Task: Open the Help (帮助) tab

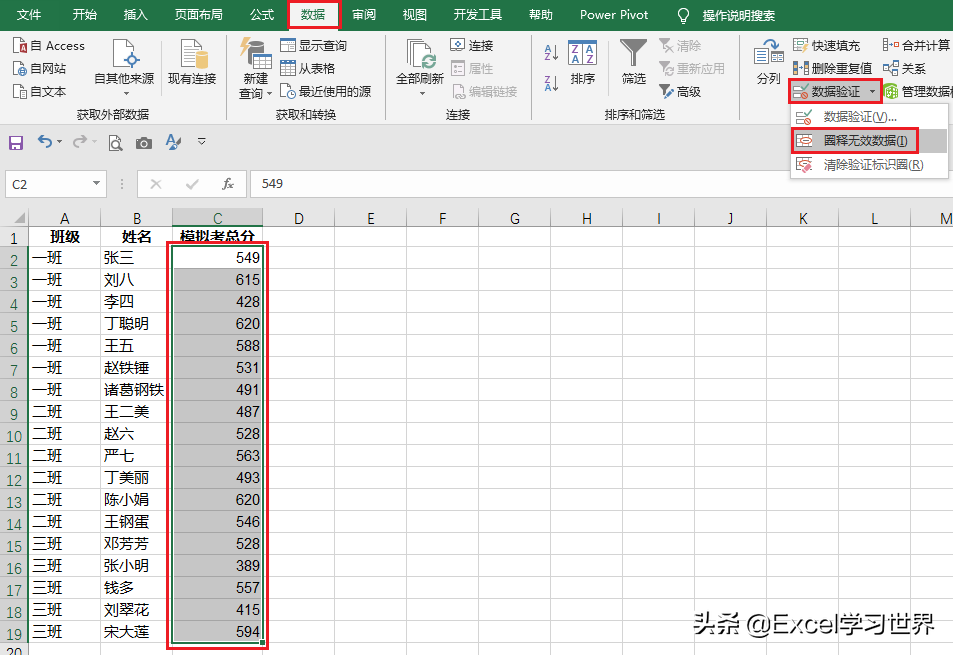Action: tap(540, 15)
